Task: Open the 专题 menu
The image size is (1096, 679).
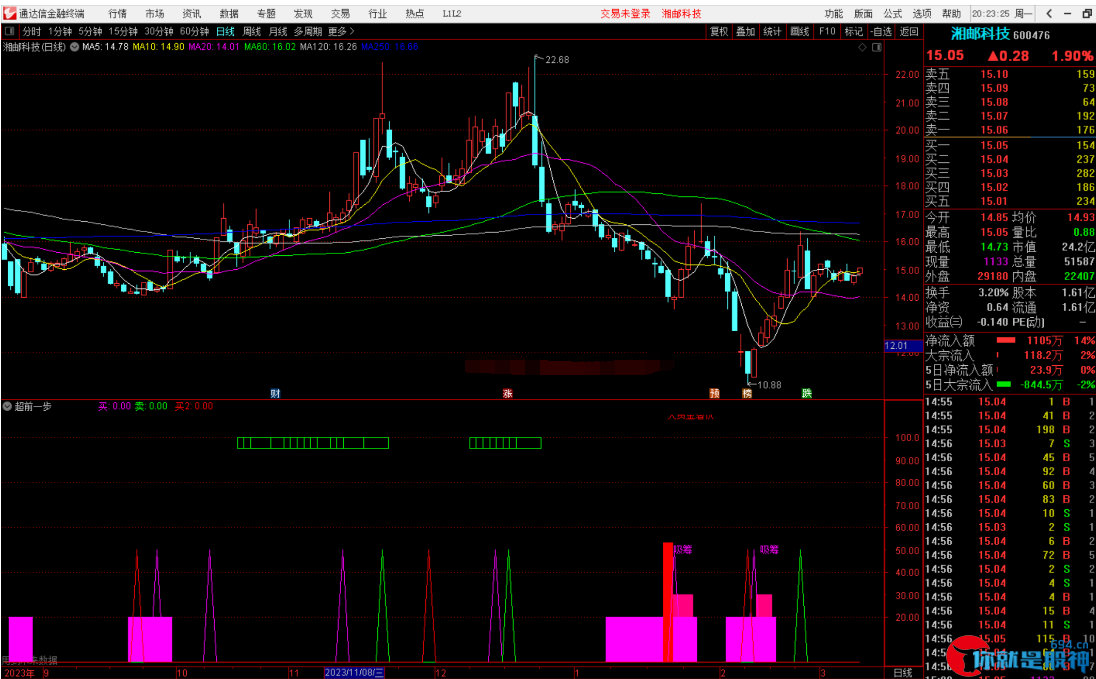Action: [x=266, y=13]
